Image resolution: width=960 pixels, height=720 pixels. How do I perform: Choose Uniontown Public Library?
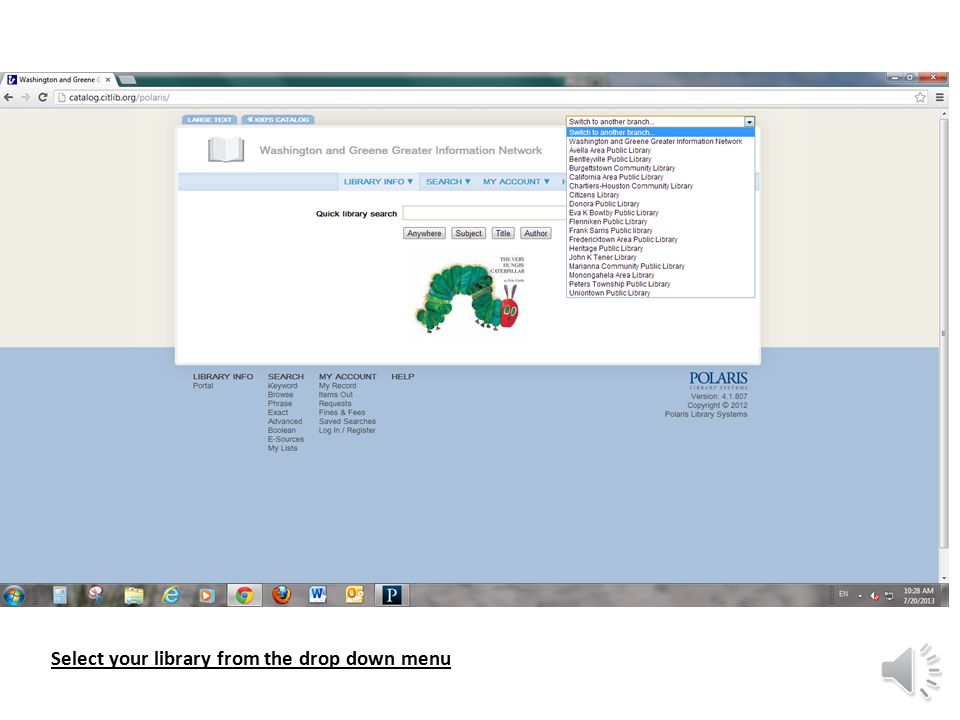pos(660,293)
